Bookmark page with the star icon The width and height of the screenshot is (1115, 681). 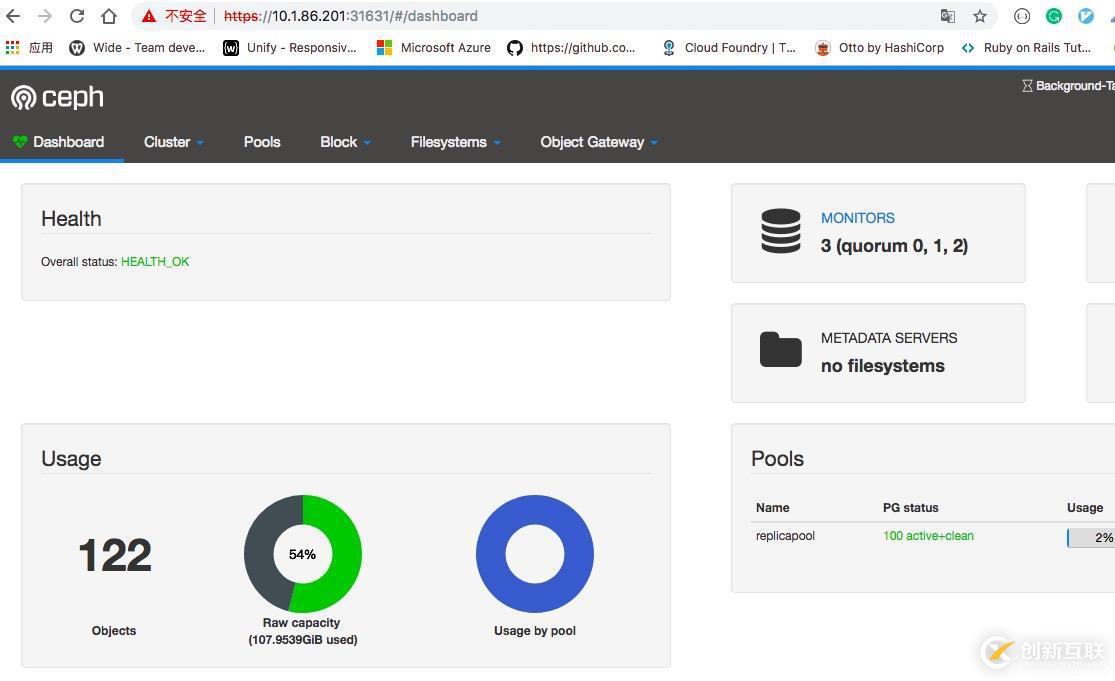980,16
